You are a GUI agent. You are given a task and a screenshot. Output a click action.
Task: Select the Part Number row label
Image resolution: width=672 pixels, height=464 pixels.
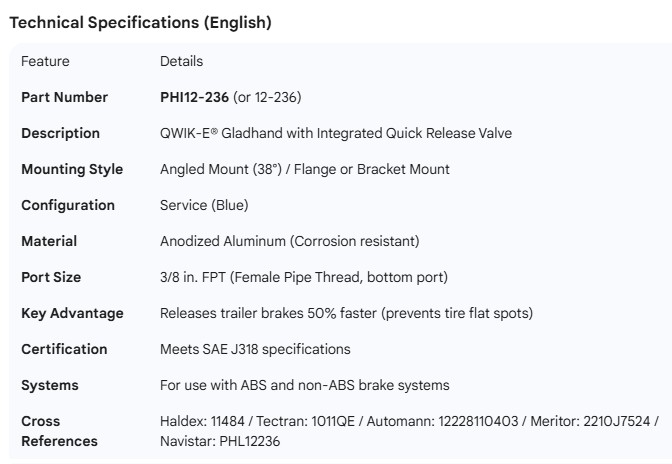(x=64, y=97)
